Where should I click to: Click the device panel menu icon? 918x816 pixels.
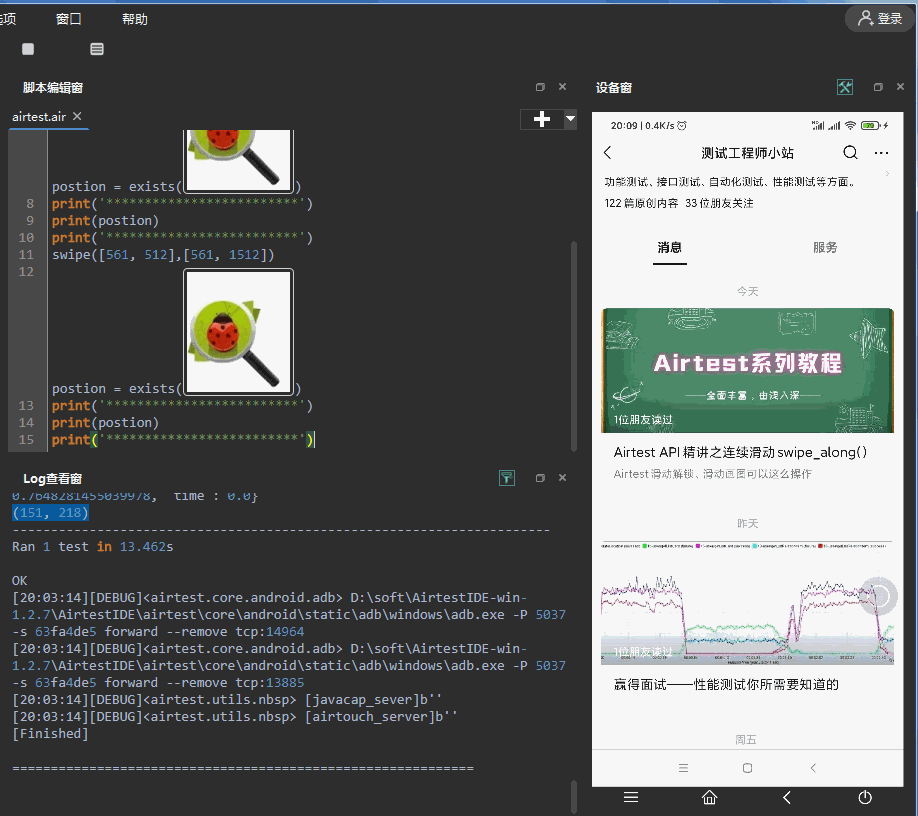tap(631, 797)
